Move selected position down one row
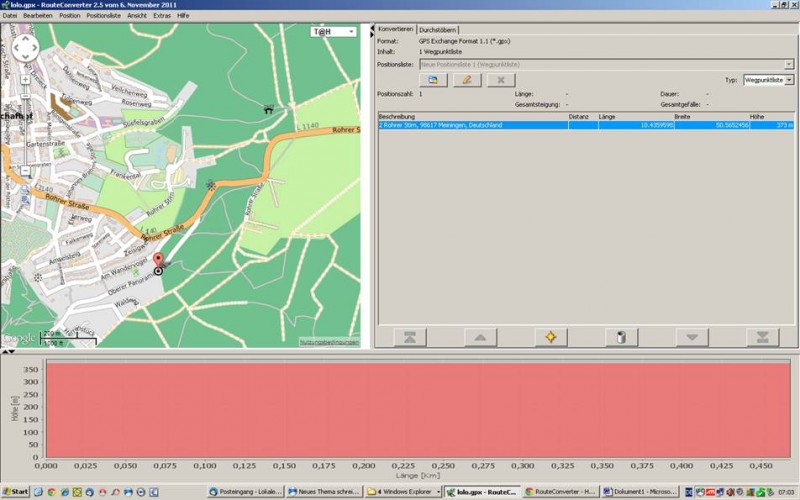This screenshot has width=800, height=500. (x=691, y=337)
